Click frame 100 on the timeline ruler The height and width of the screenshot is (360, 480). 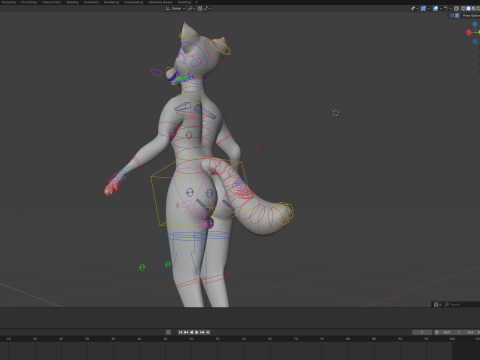[x=452, y=339]
